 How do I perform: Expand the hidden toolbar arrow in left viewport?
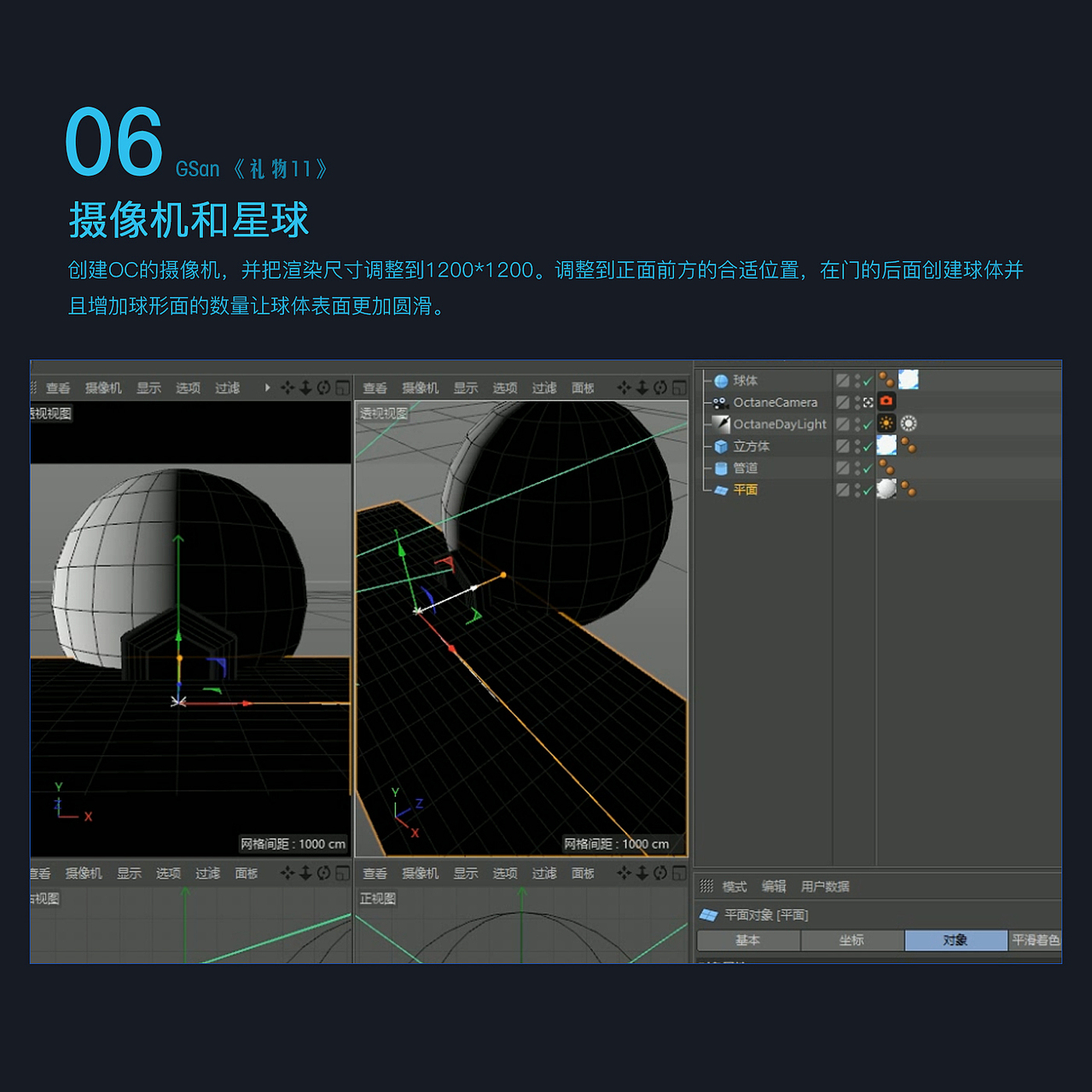click(x=266, y=387)
